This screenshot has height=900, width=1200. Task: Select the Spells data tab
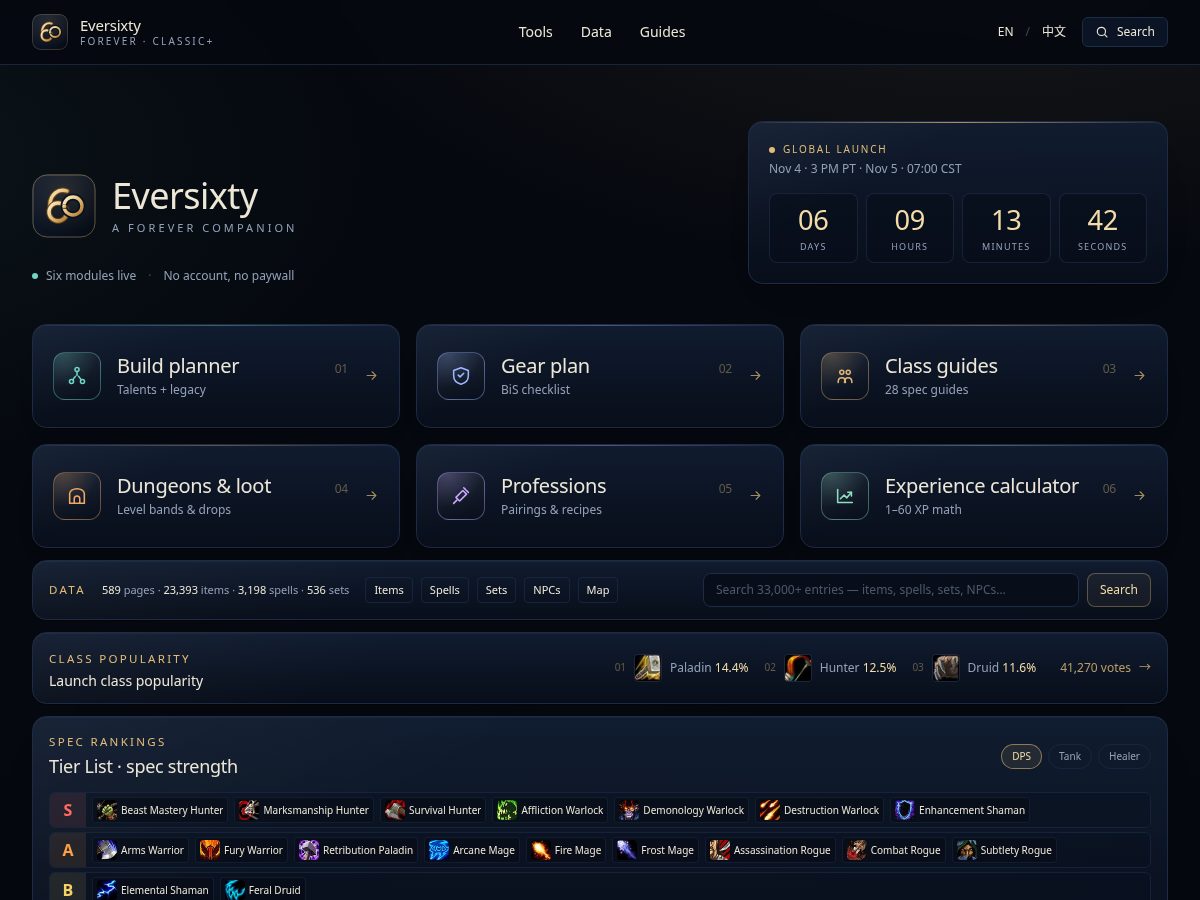coord(445,590)
